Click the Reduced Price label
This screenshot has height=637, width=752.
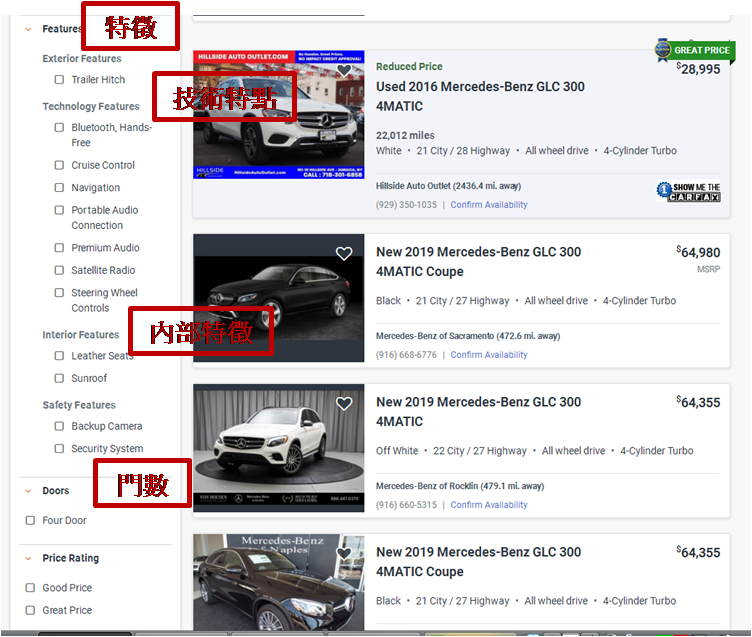tap(409, 67)
